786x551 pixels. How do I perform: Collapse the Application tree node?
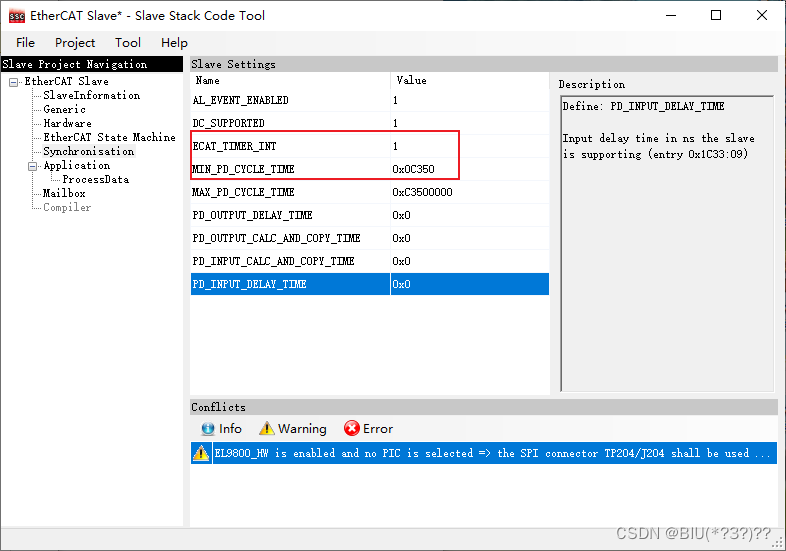click(x=33, y=166)
